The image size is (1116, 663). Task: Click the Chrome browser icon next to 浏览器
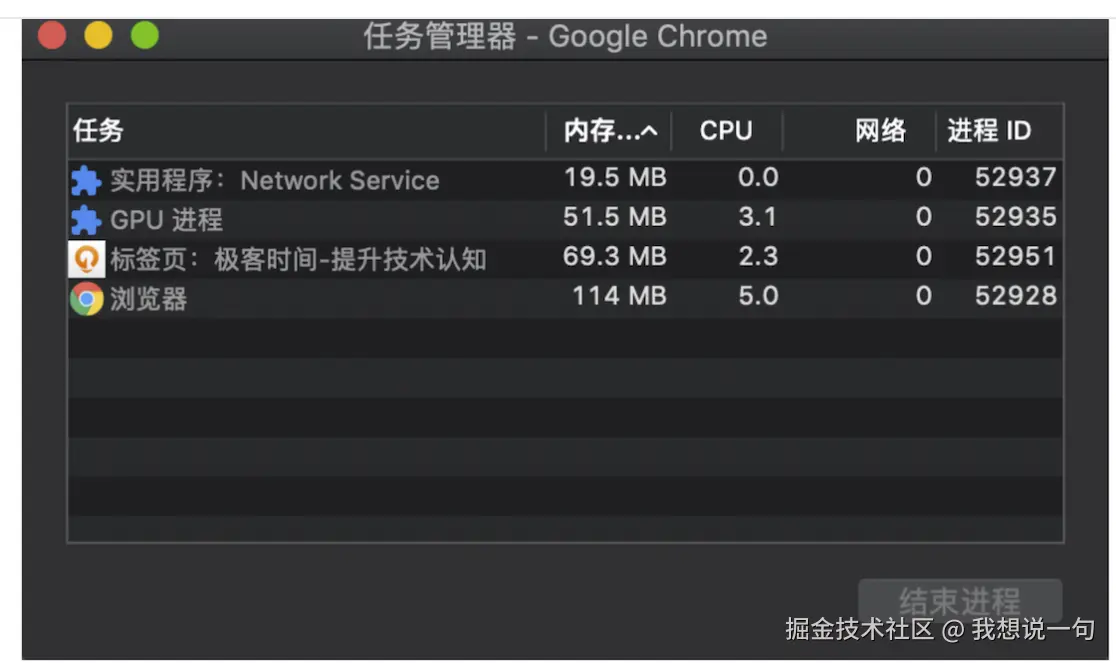(85, 298)
